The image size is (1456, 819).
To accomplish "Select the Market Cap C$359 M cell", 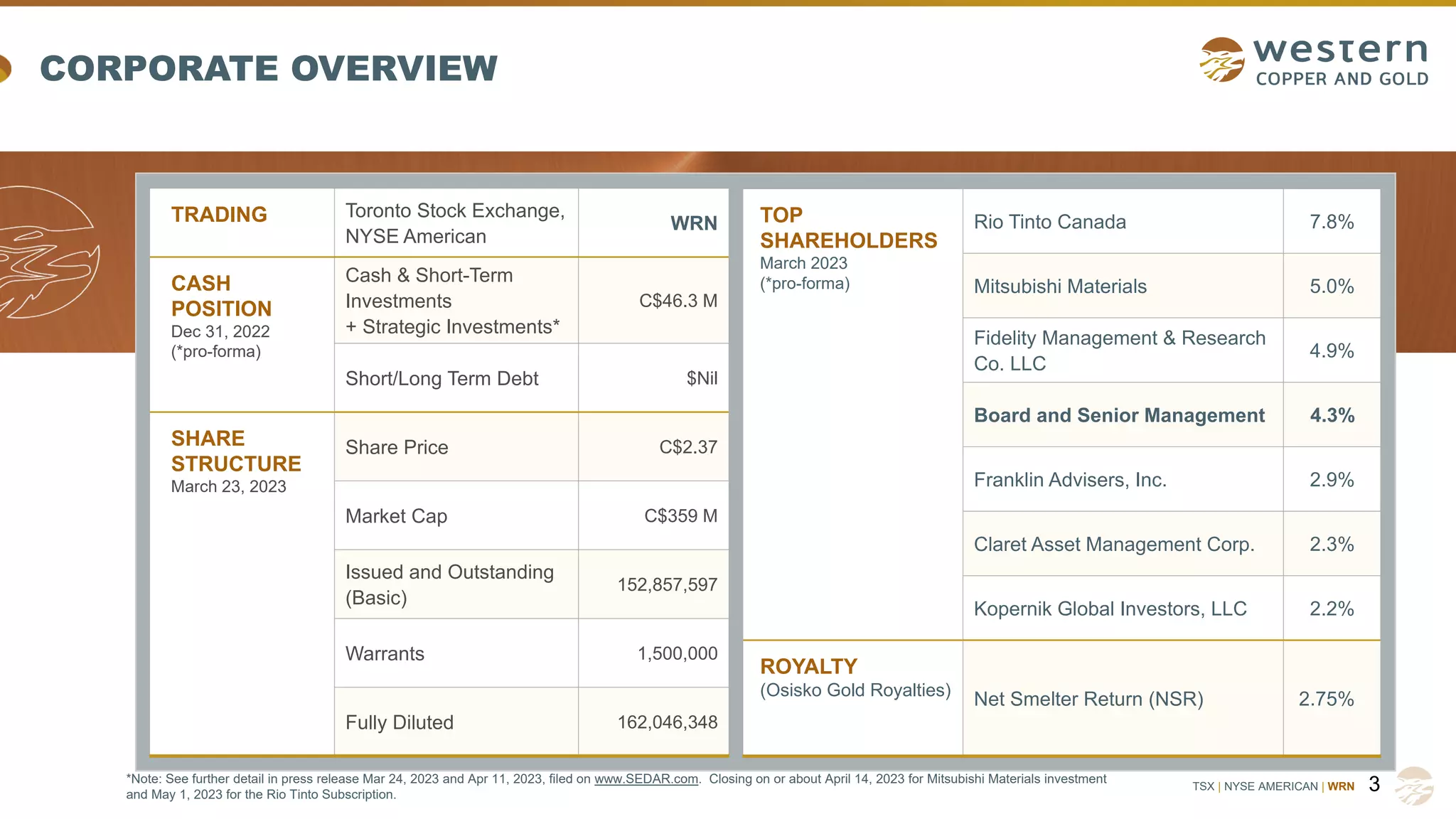I will point(680,516).
